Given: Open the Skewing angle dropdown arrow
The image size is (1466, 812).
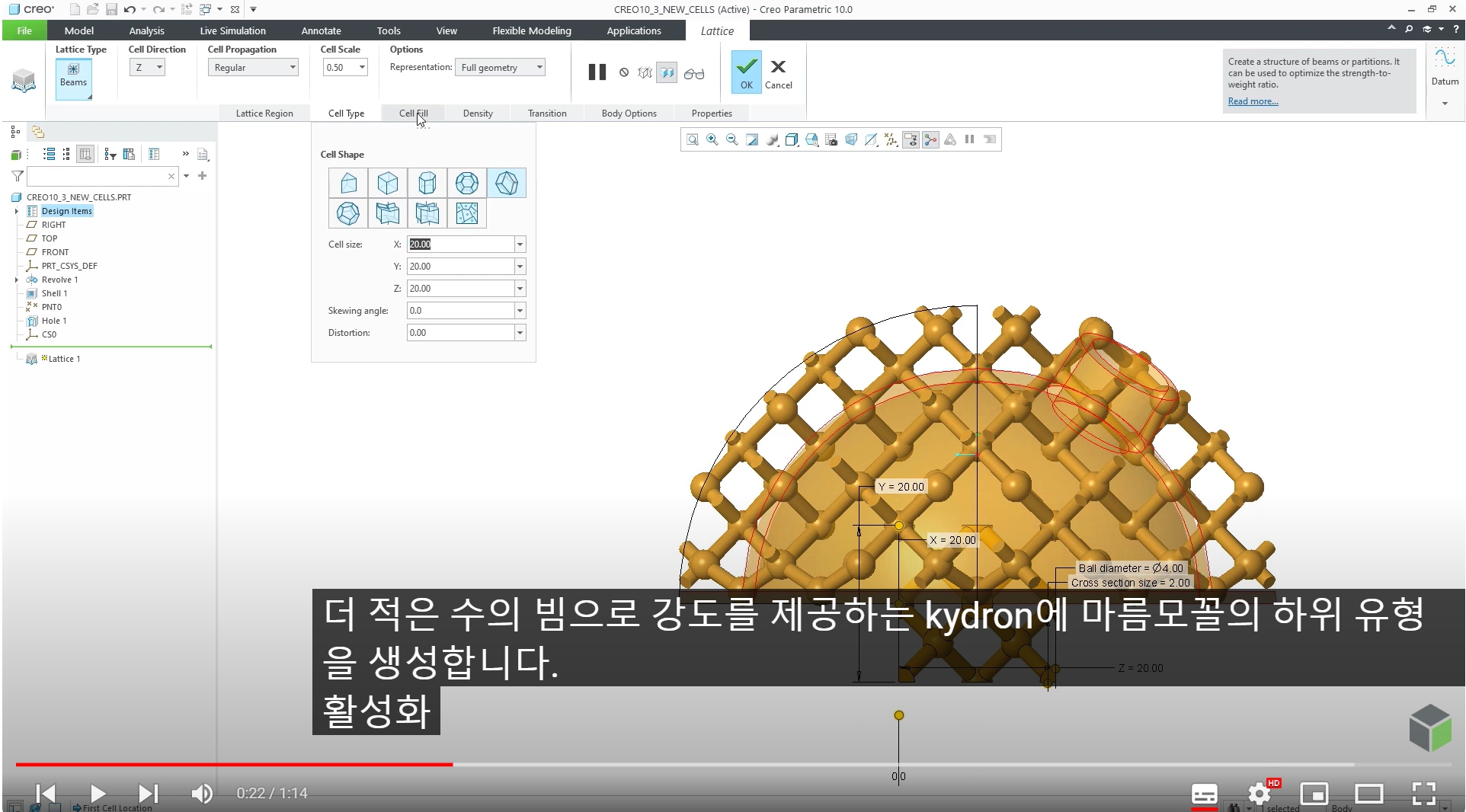Looking at the screenshot, I should point(520,311).
